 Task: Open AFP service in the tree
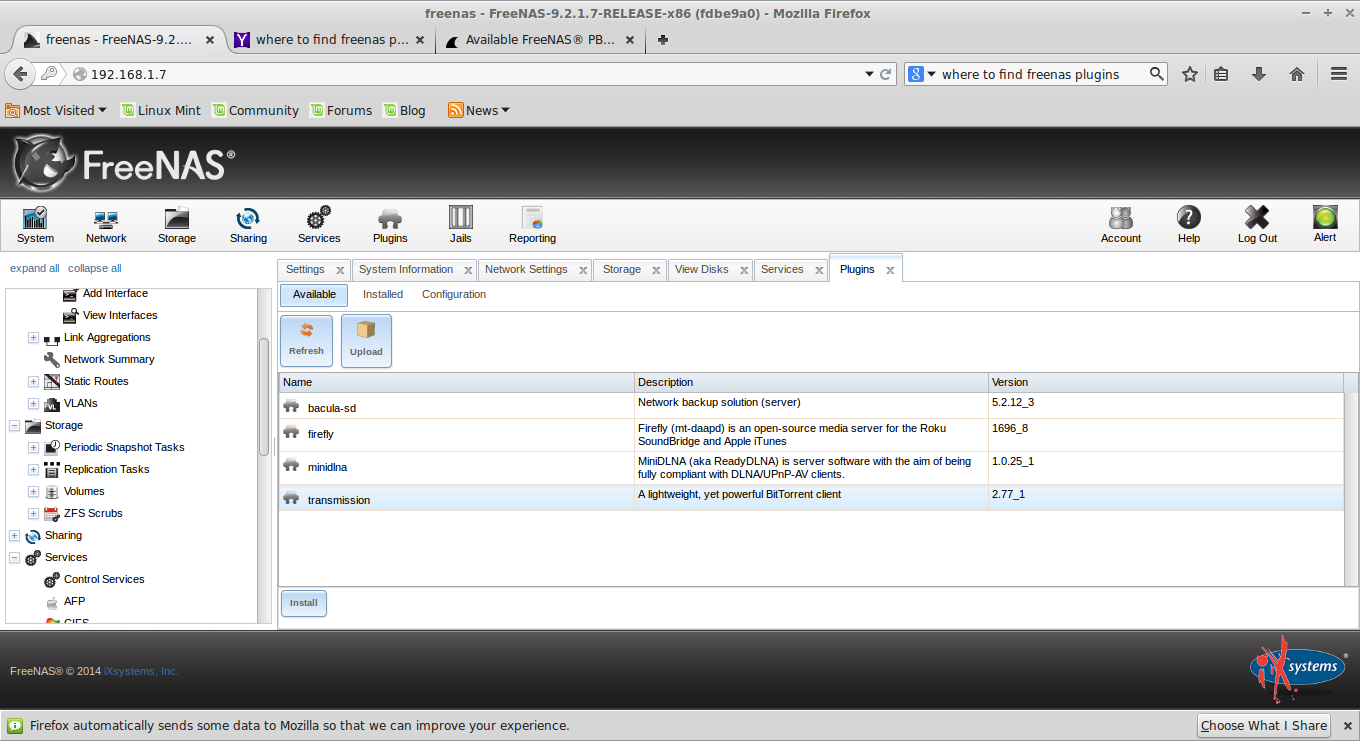point(74,601)
